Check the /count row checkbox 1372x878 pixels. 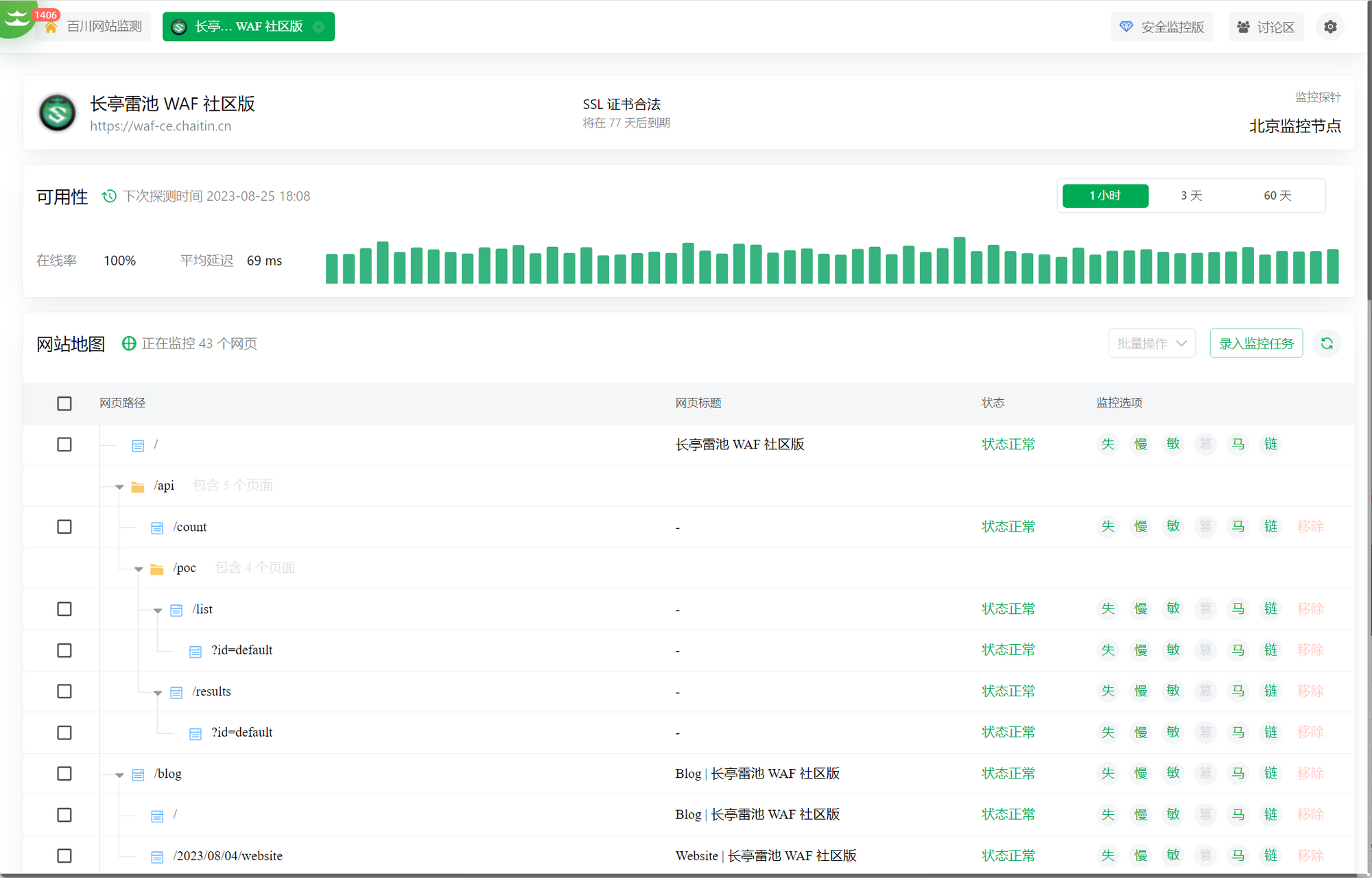point(64,527)
